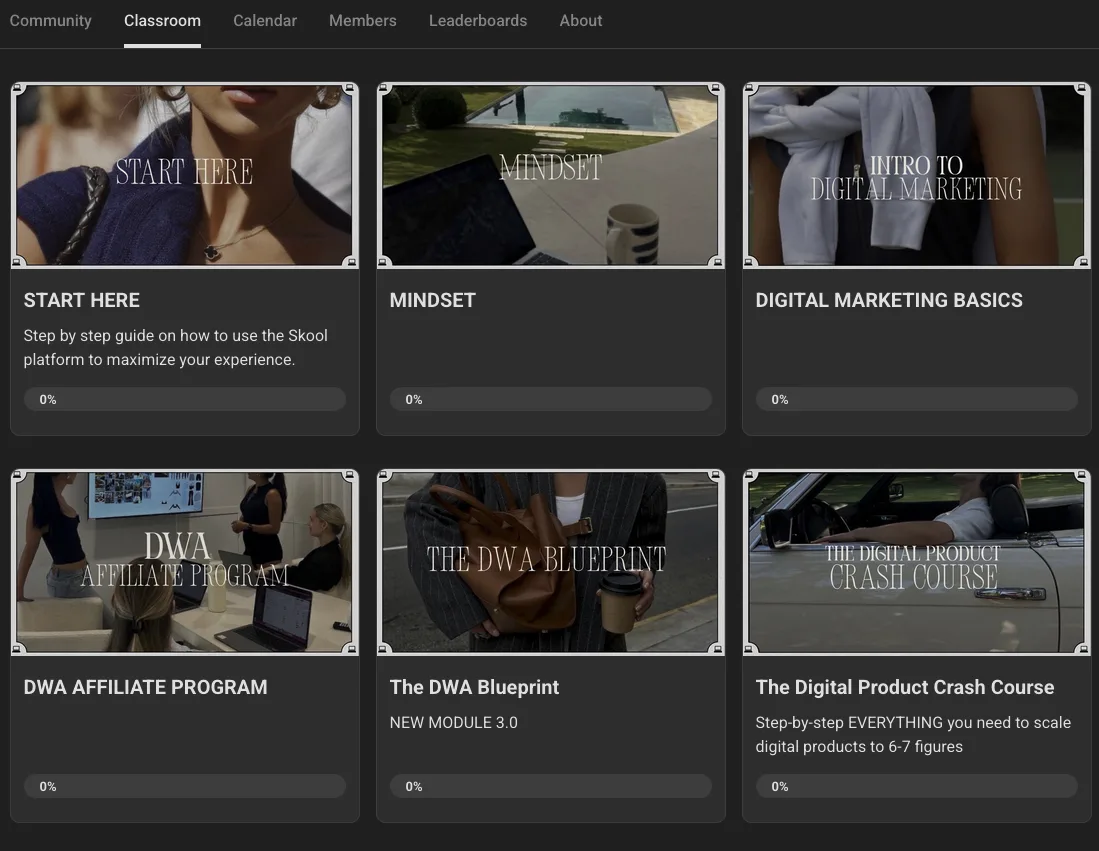Image resolution: width=1099 pixels, height=851 pixels.
Task: Click the START HERE course title
Action: (x=81, y=300)
